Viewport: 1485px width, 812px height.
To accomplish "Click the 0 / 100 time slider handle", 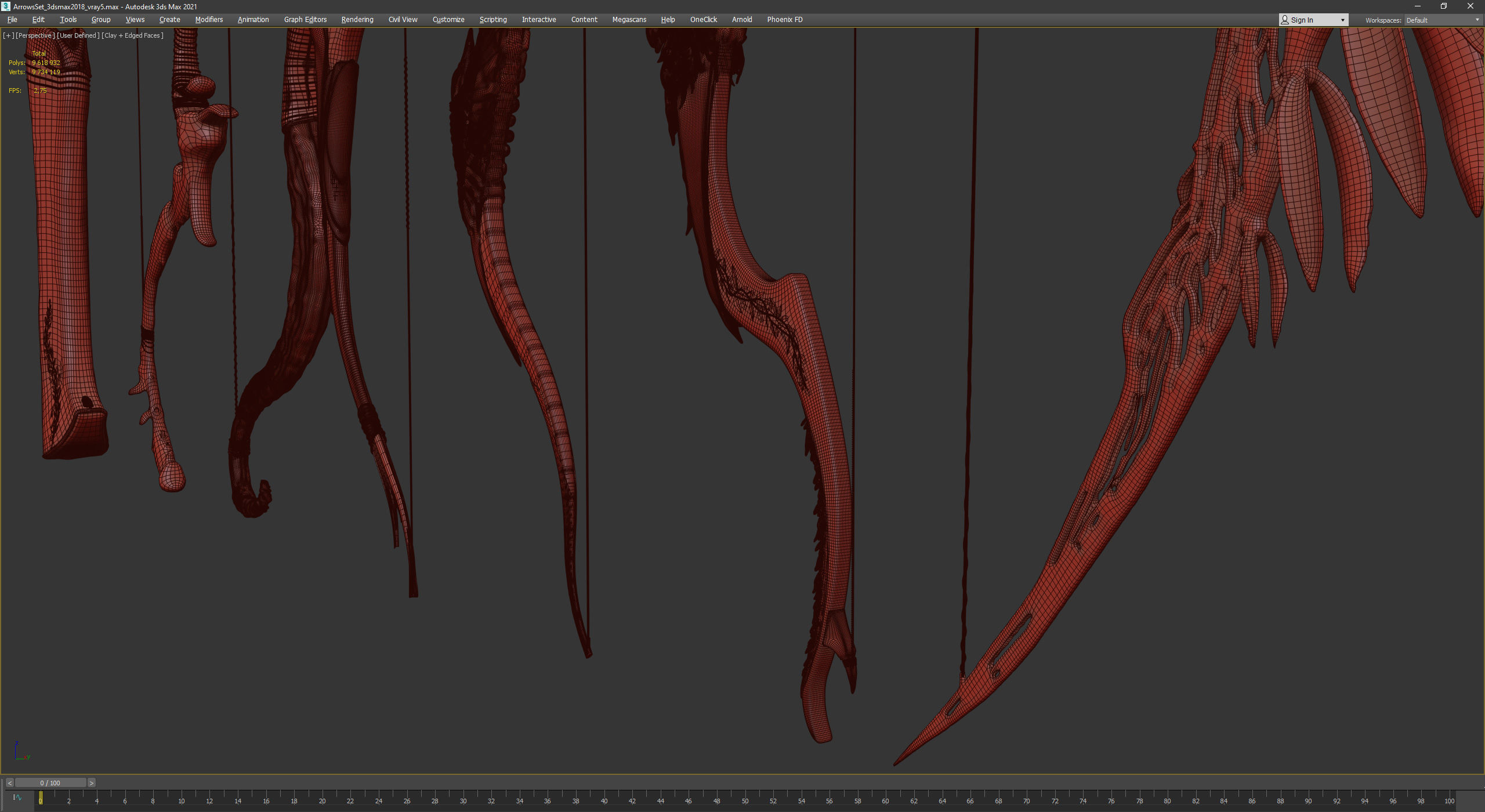I will 50,783.
